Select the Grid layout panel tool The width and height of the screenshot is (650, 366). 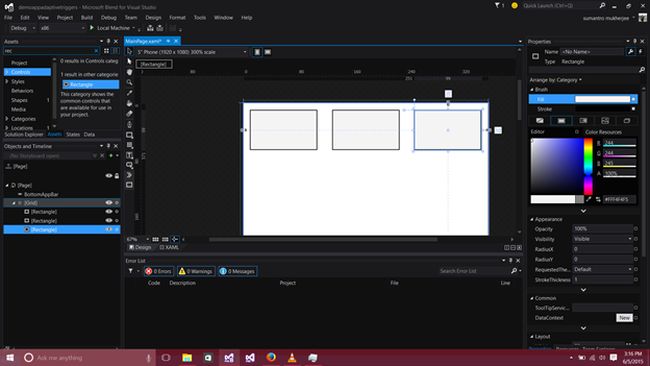pos(129,145)
